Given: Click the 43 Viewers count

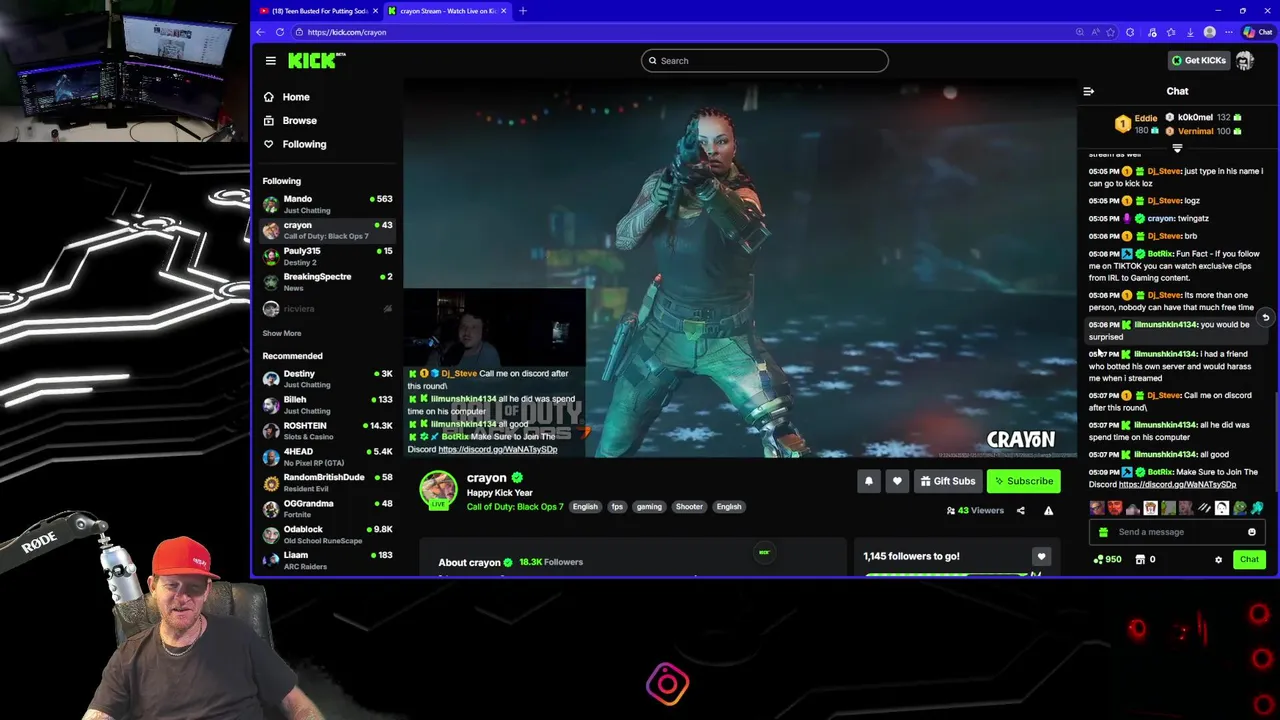Looking at the screenshot, I should point(975,511).
